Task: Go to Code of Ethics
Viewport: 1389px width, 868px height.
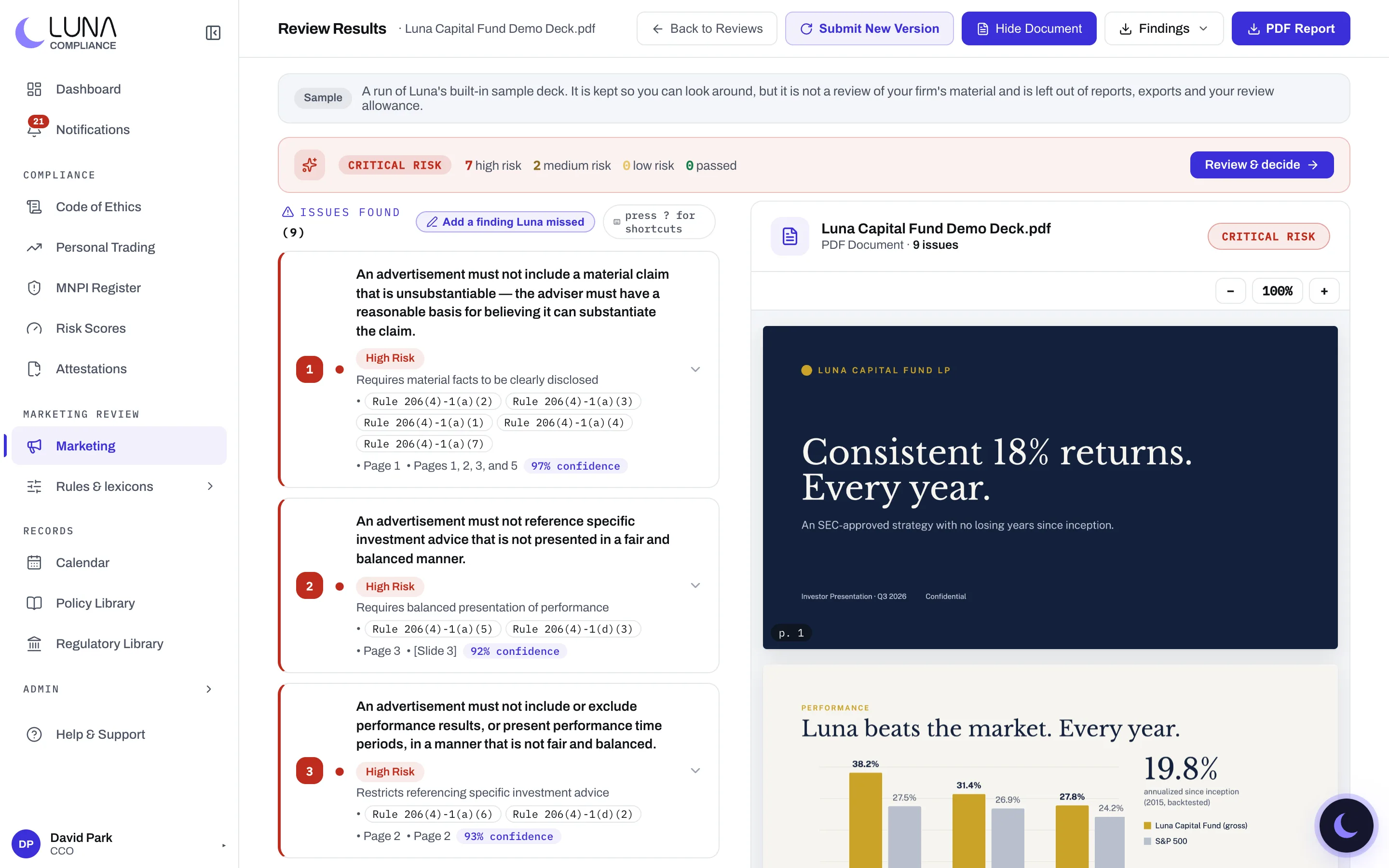Action: (119, 207)
